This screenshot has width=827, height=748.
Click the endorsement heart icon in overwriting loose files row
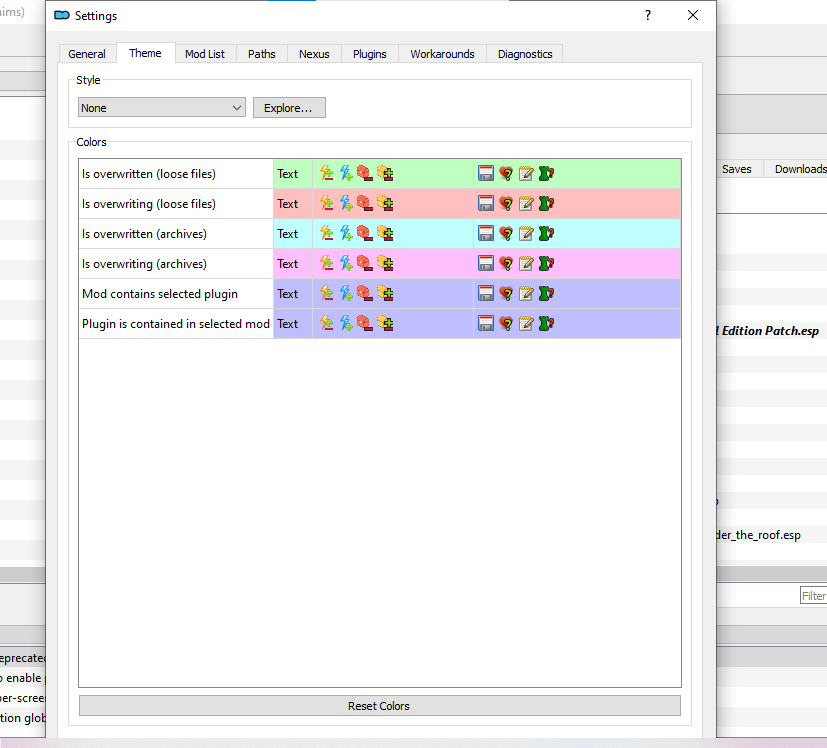point(505,203)
